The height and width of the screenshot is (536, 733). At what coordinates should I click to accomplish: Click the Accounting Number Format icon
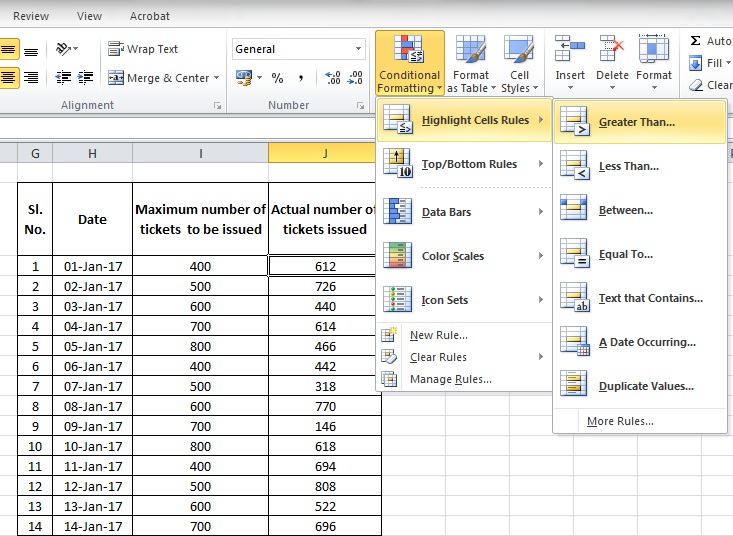pos(244,78)
